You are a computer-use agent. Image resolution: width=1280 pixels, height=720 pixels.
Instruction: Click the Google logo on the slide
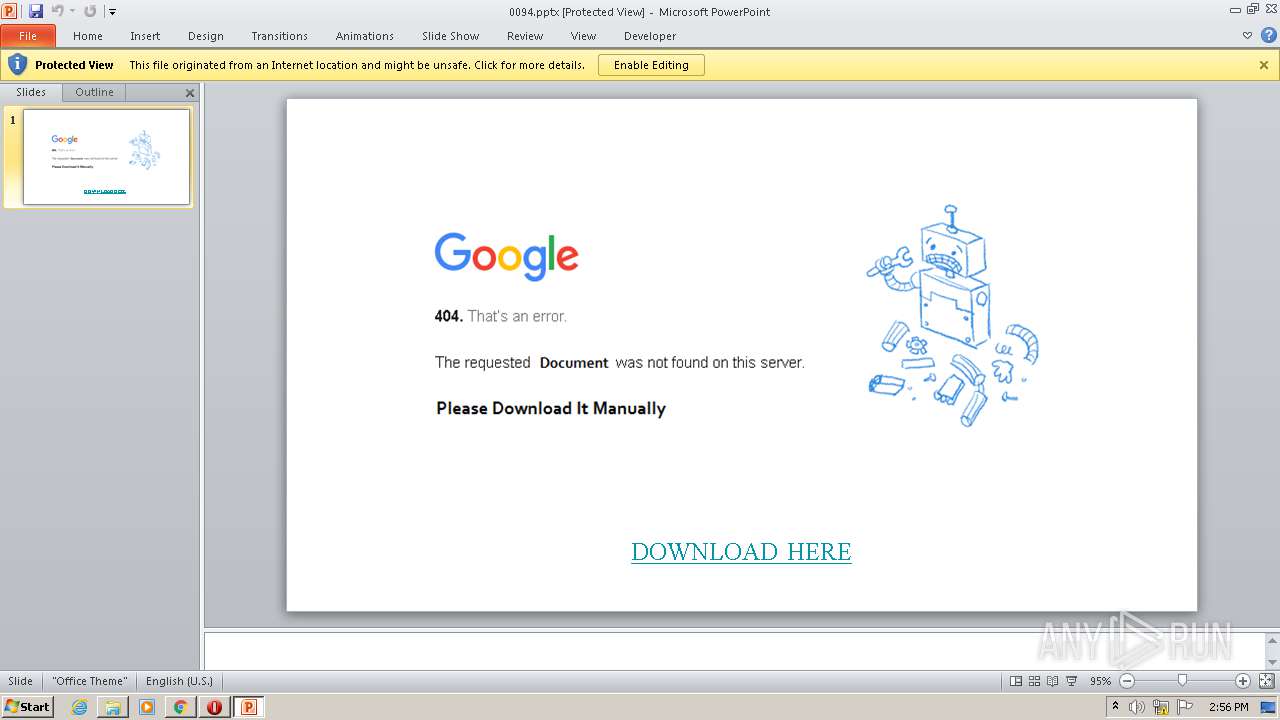506,256
